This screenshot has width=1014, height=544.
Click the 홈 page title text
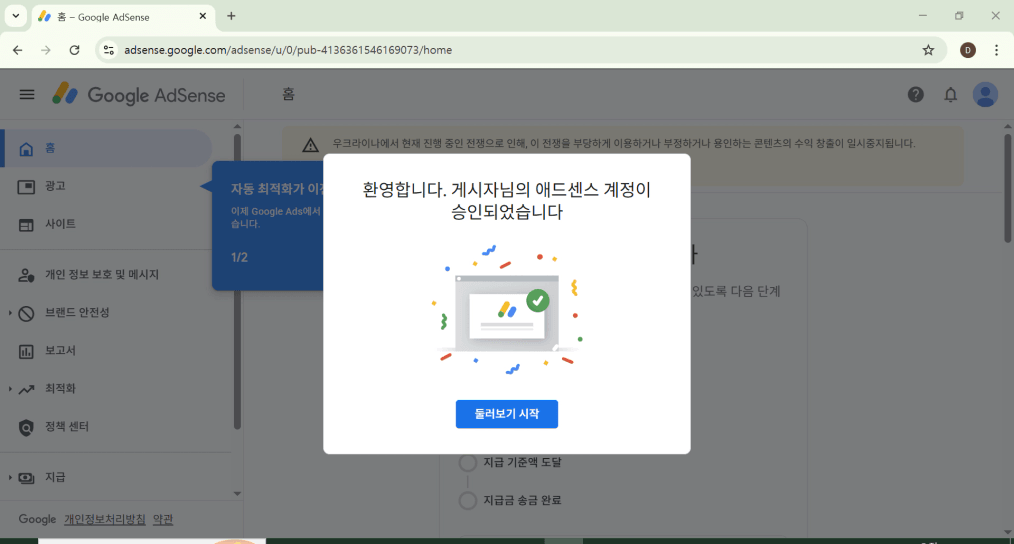288,94
